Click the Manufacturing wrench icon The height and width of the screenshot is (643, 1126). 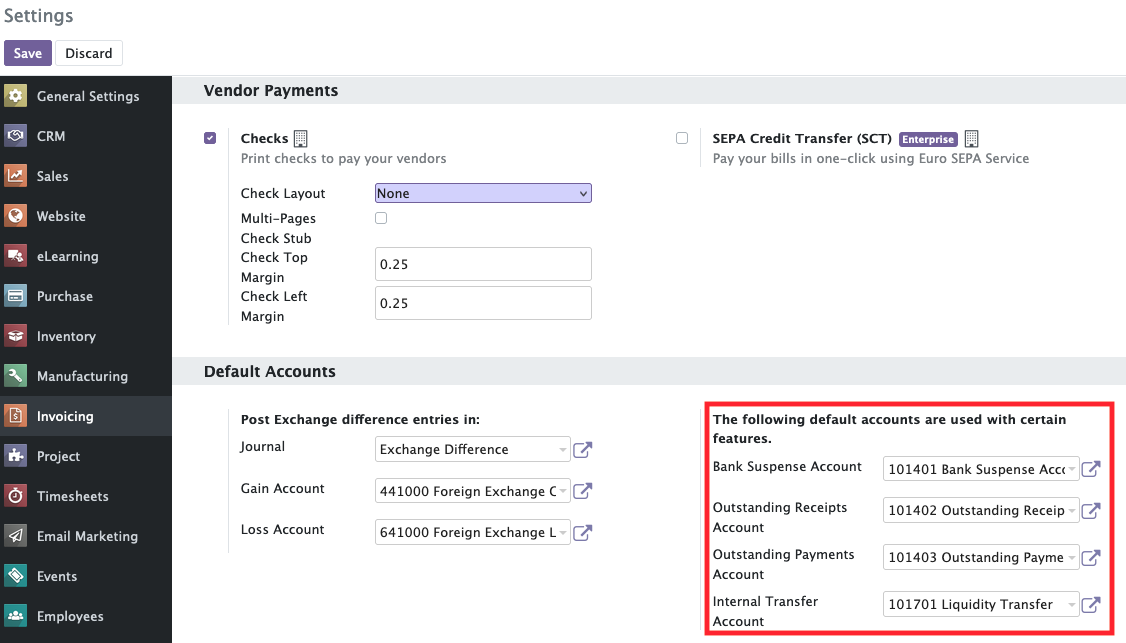point(15,376)
